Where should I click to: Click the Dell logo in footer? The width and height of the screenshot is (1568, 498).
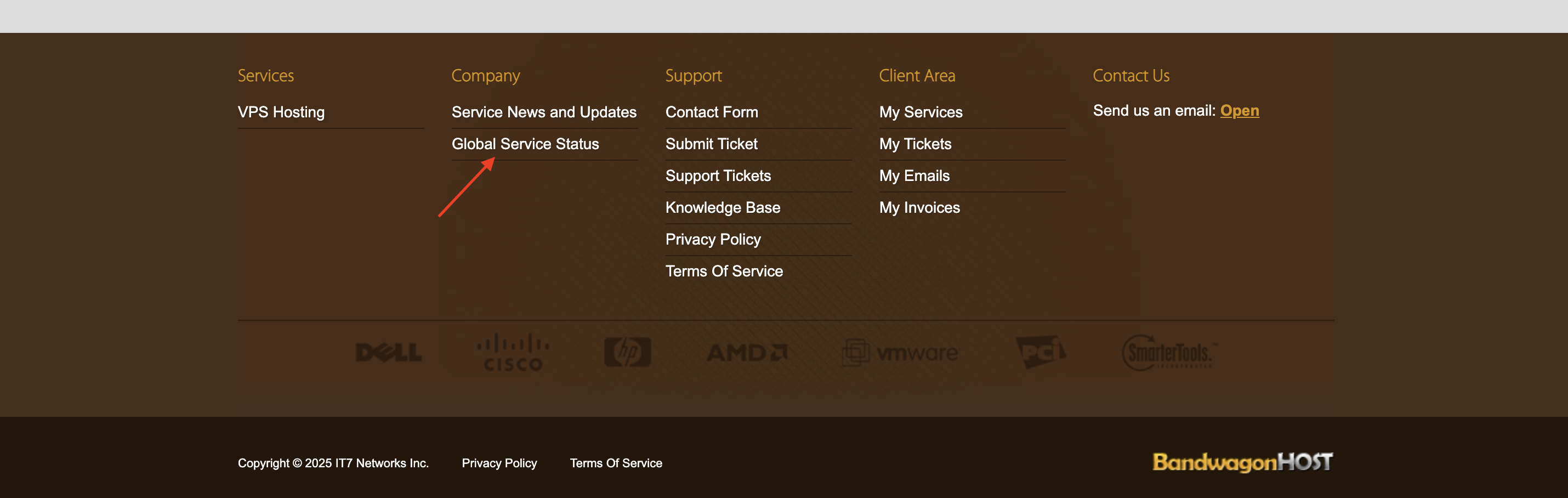coord(388,352)
